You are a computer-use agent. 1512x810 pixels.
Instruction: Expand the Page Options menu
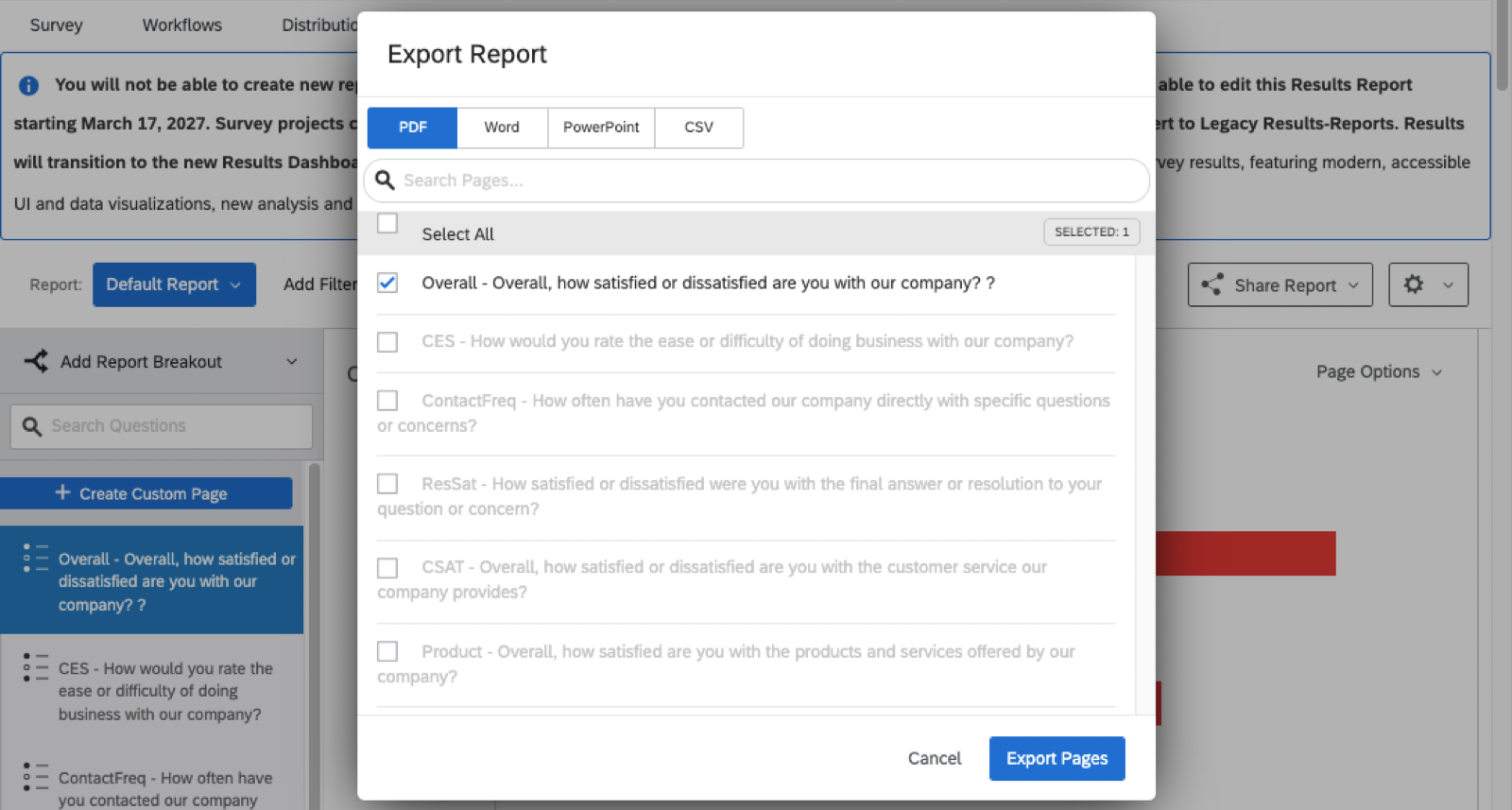1379,371
